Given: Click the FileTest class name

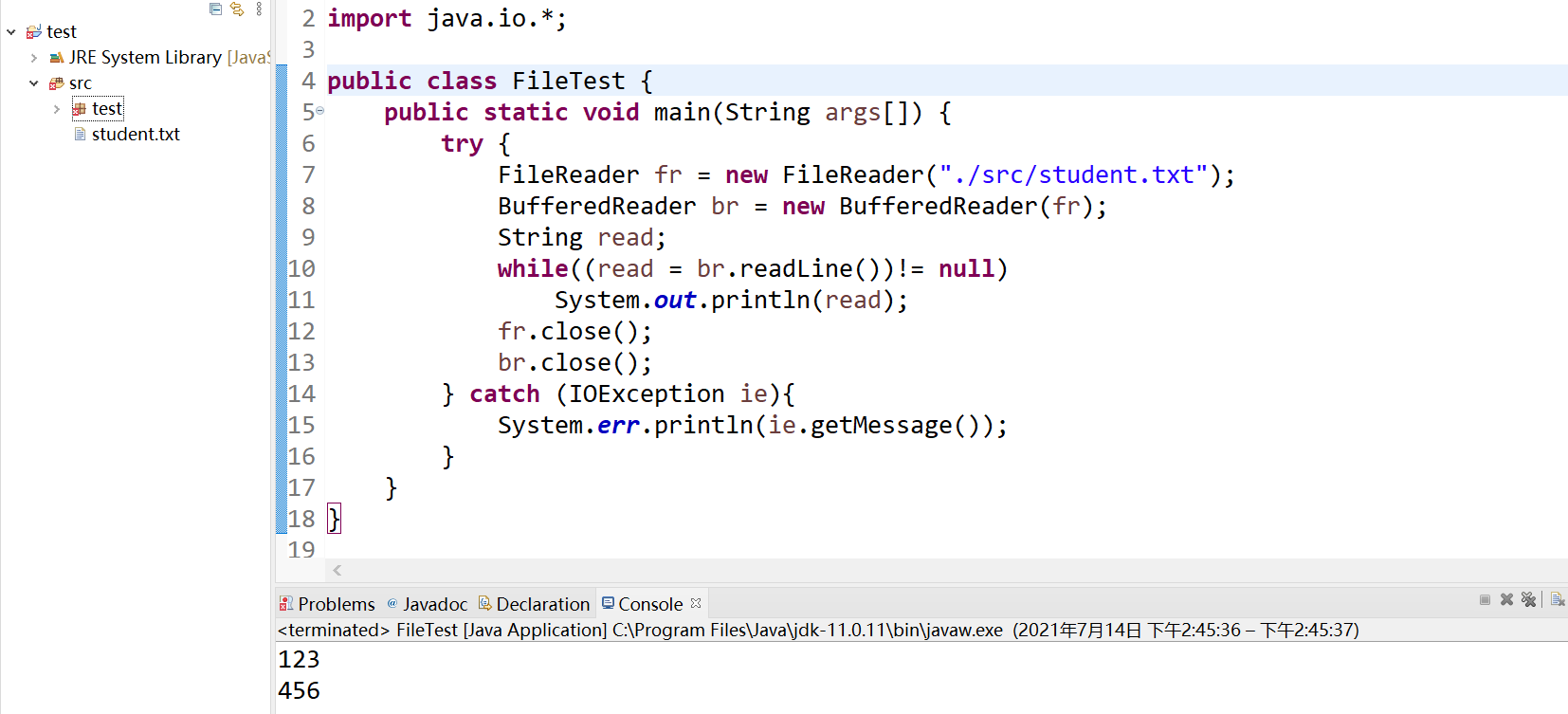Looking at the screenshot, I should 568,81.
